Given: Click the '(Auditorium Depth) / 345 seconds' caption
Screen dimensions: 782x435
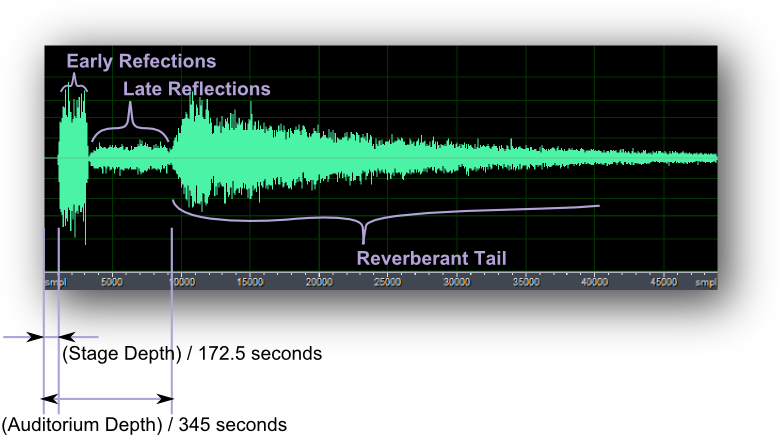Looking at the screenshot, I should pyautogui.click(x=144, y=425).
